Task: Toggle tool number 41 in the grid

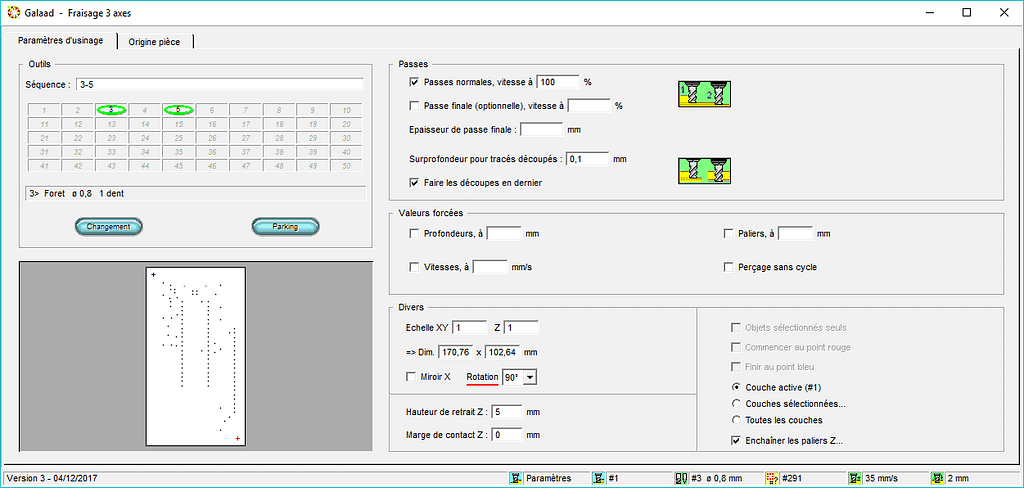Action: tap(44, 166)
